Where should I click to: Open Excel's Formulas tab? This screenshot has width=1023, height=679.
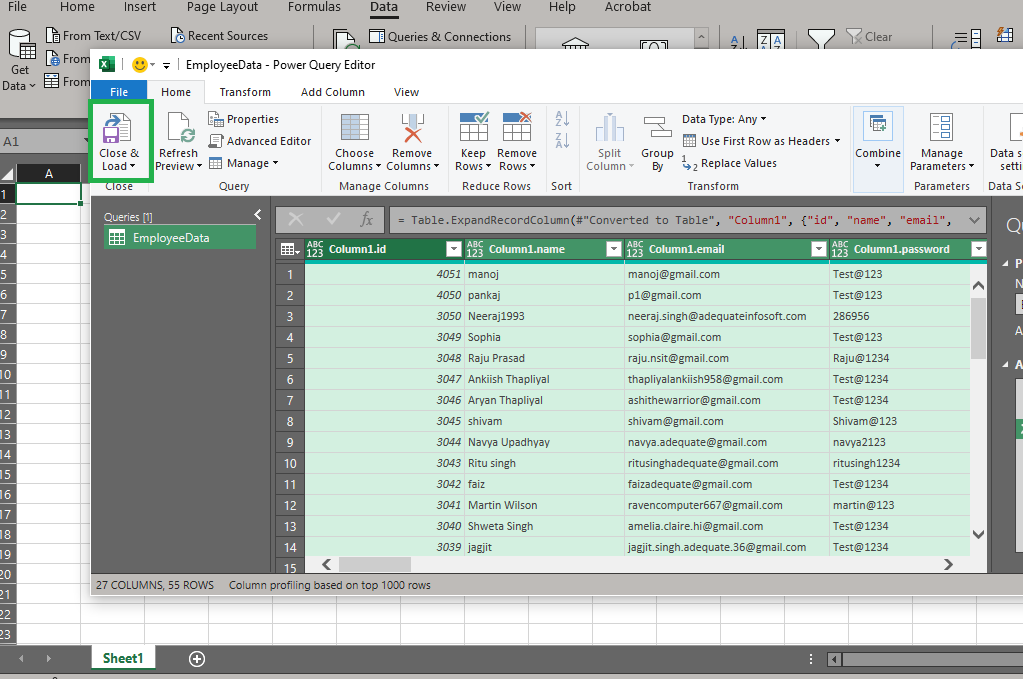(x=314, y=7)
